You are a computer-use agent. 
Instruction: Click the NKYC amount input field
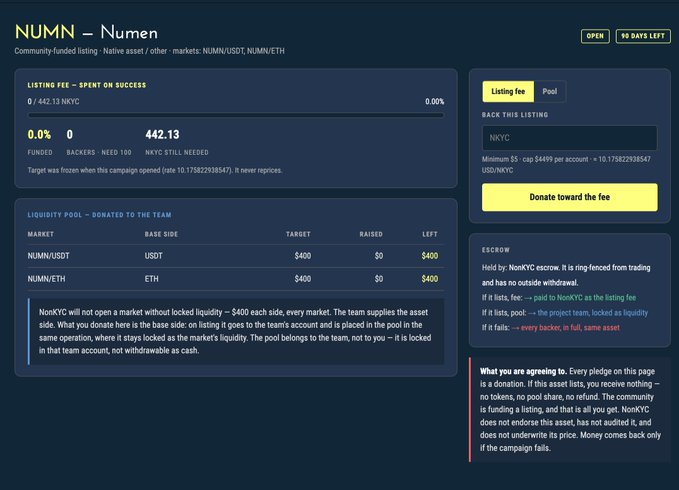pyautogui.click(x=569, y=138)
